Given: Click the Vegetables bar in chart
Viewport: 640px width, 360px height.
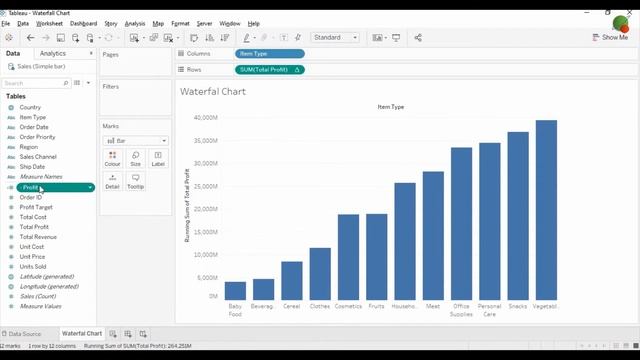Looking at the screenshot, I should [x=546, y=210].
